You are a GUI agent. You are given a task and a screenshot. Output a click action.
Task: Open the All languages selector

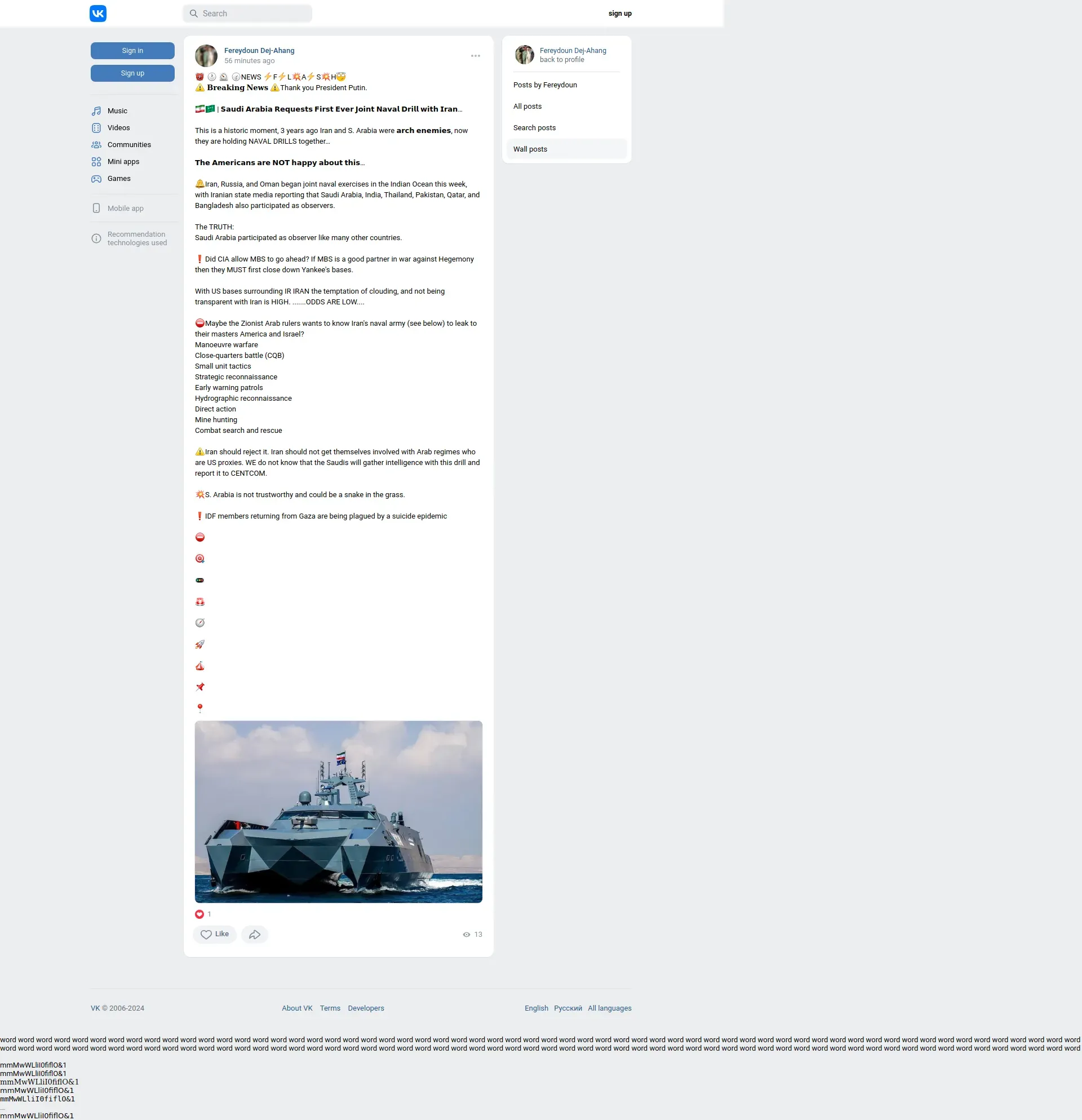point(610,1008)
